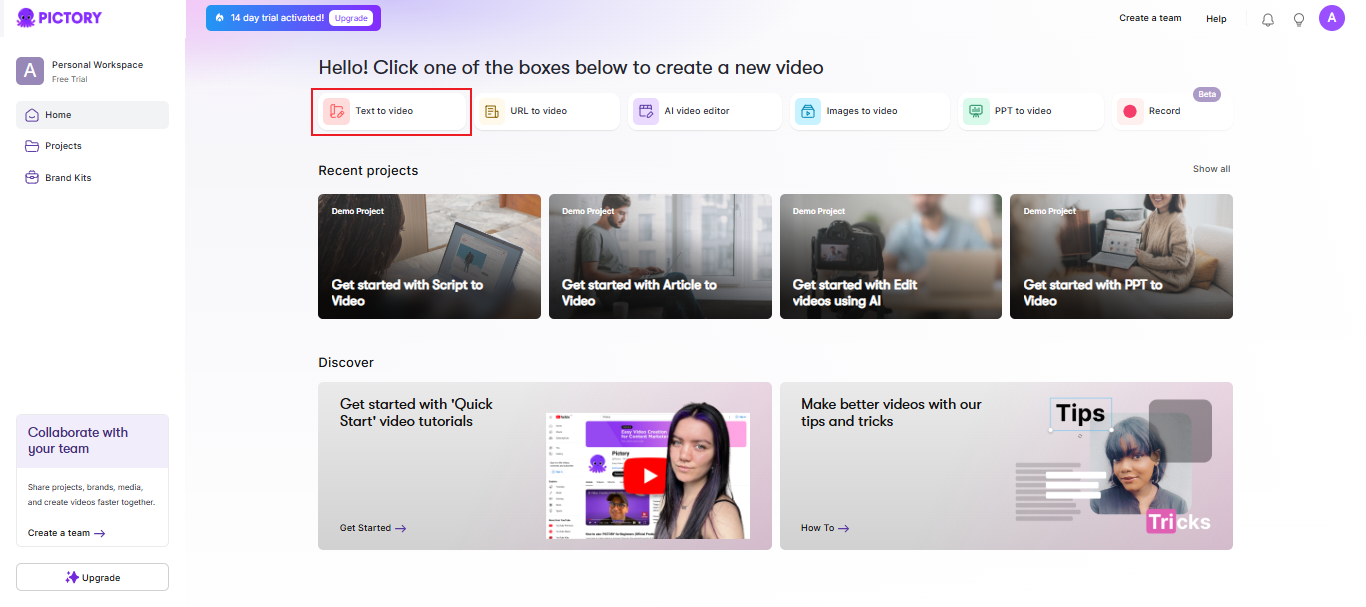Click the Beta badge above Record
This screenshot has width=1366, height=607.
pos(1207,94)
